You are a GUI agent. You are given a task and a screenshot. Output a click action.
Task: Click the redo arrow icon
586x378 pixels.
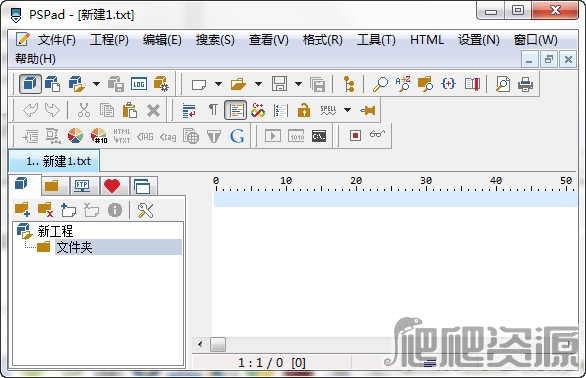click(x=52, y=110)
